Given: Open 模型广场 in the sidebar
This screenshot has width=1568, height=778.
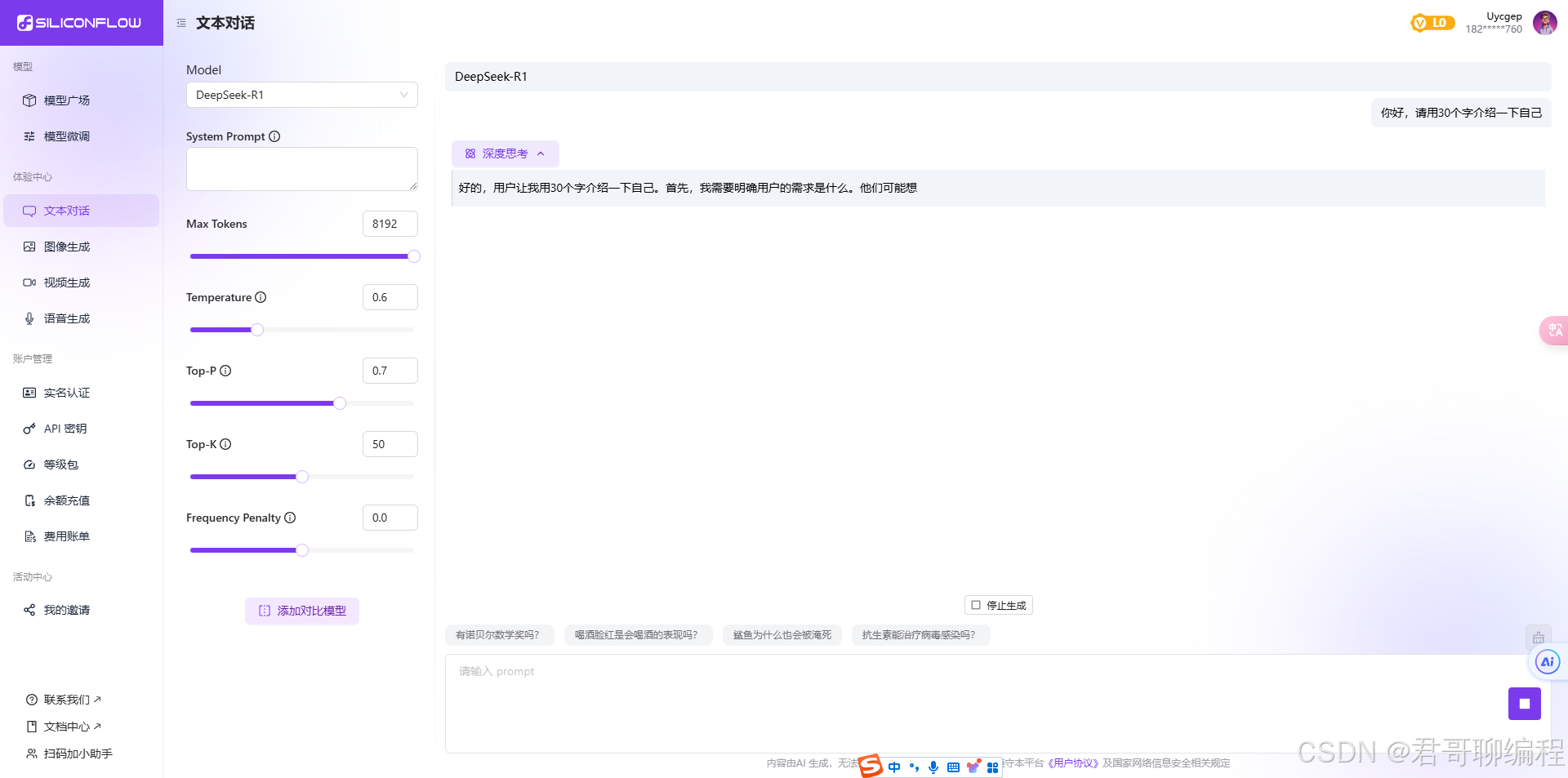Looking at the screenshot, I should [x=81, y=100].
